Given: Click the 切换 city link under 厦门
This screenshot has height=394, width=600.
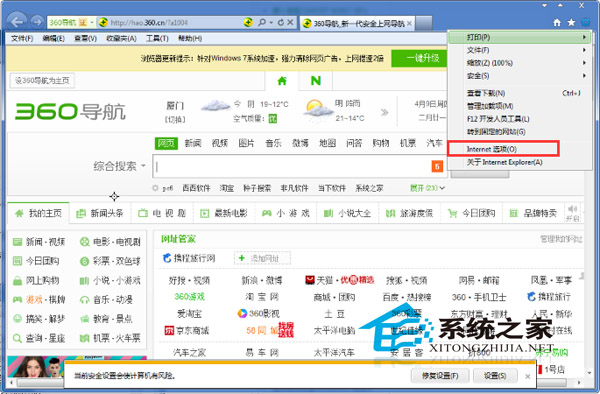Looking at the screenshot, I should [x=175, y=120].
